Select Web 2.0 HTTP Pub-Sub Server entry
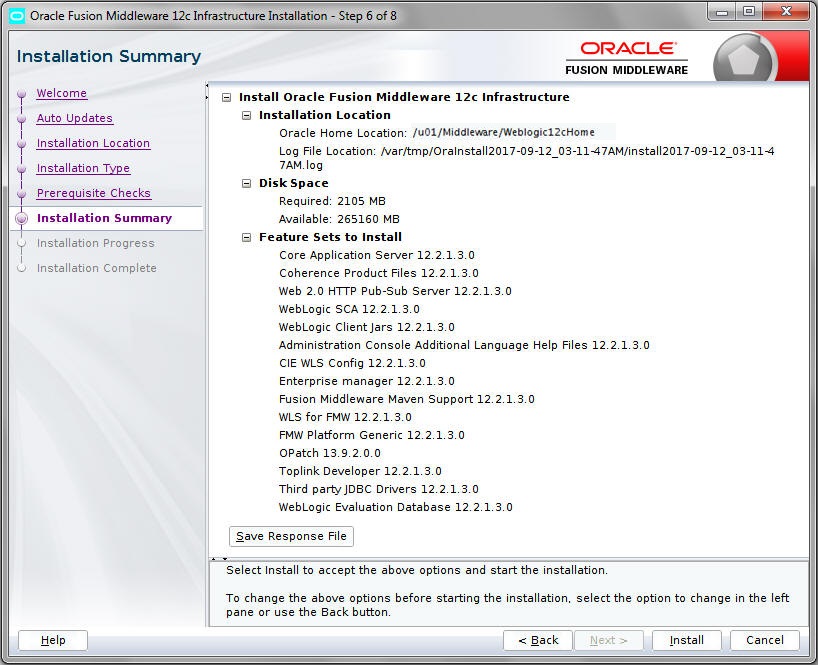The height and width of the screenshot is (665, 818). coord(395,292)
